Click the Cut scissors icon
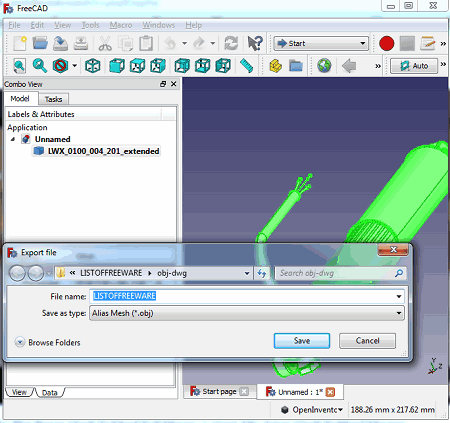Screen dimensions: 450x423 point(105,44)
